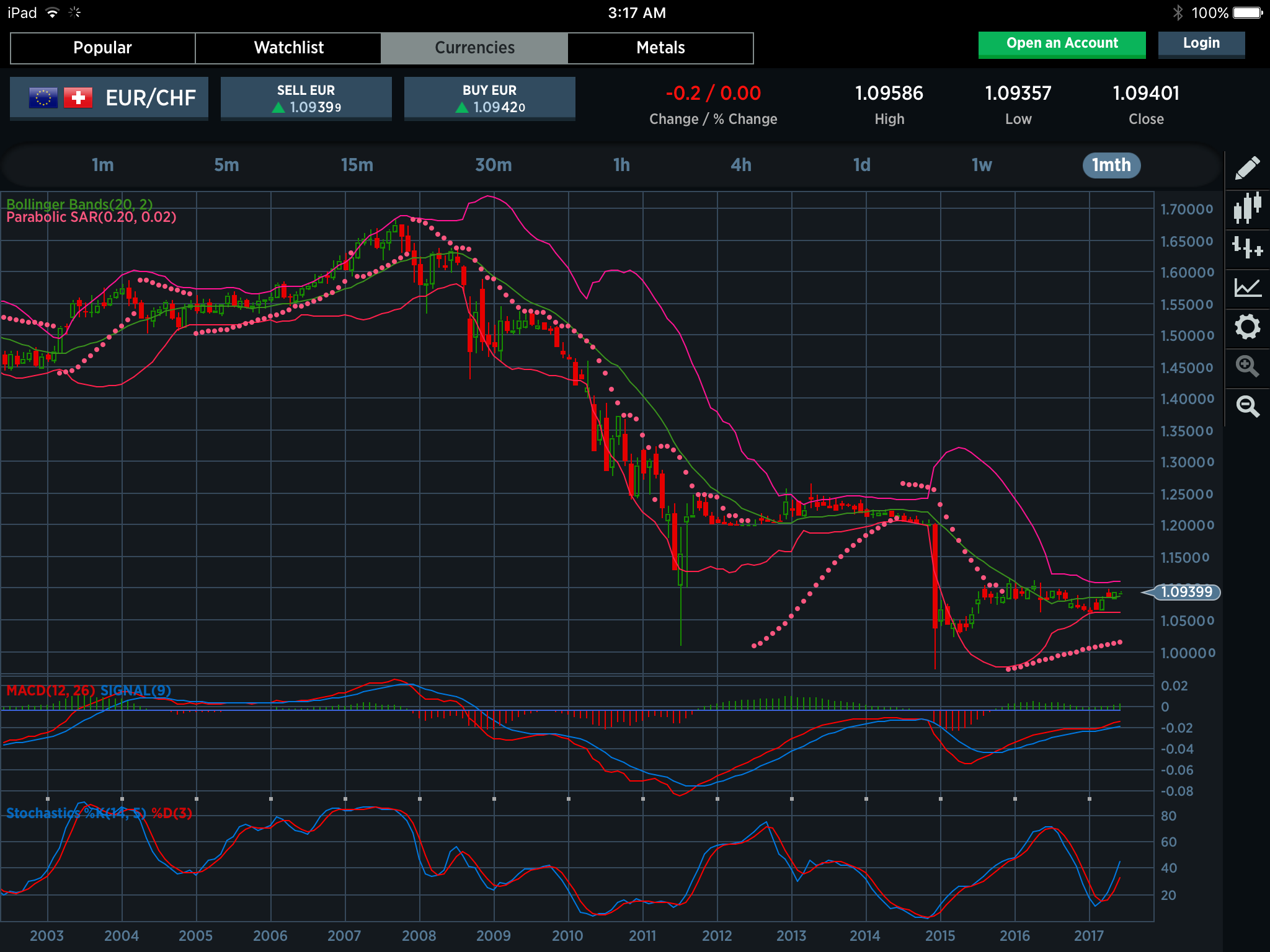Tap the Wi-Fi status icon
1270x952 pixels.
pyautogui.click(x=53, y=12)
